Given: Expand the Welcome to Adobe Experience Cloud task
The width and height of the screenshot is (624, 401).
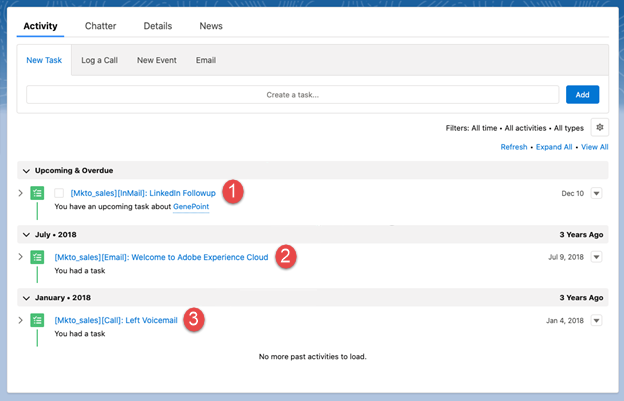Looking at the screenshot, I should [x=21, y=257].
